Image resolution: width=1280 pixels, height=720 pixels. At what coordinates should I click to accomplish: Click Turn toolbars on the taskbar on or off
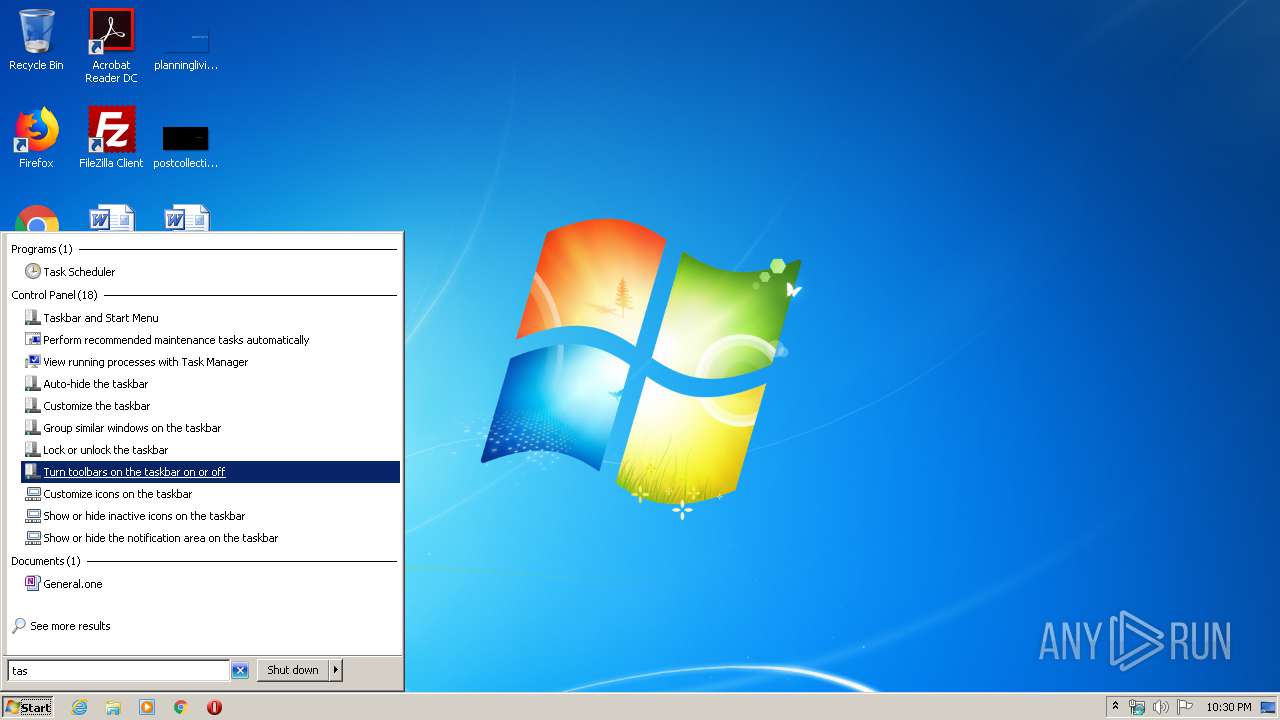point(210,472)
